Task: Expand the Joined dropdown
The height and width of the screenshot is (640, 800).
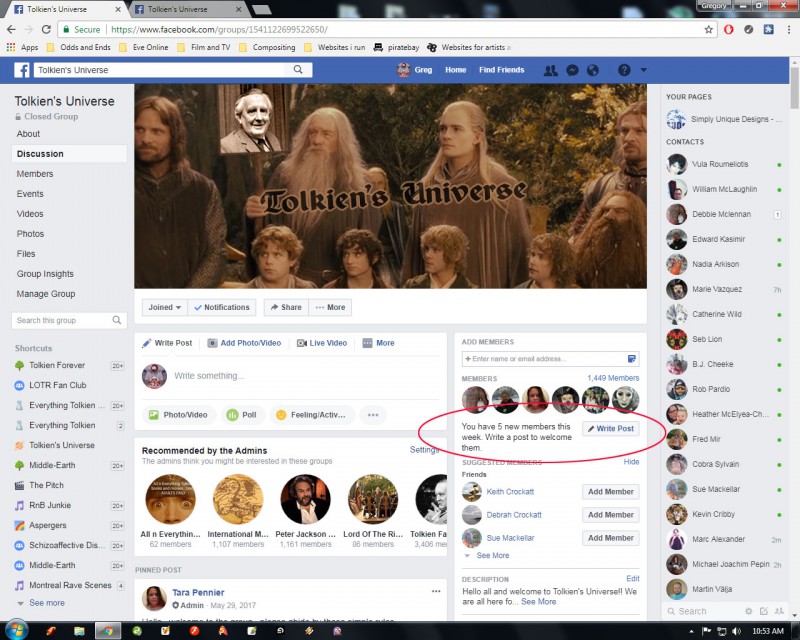Action: [x=165, y=307]
